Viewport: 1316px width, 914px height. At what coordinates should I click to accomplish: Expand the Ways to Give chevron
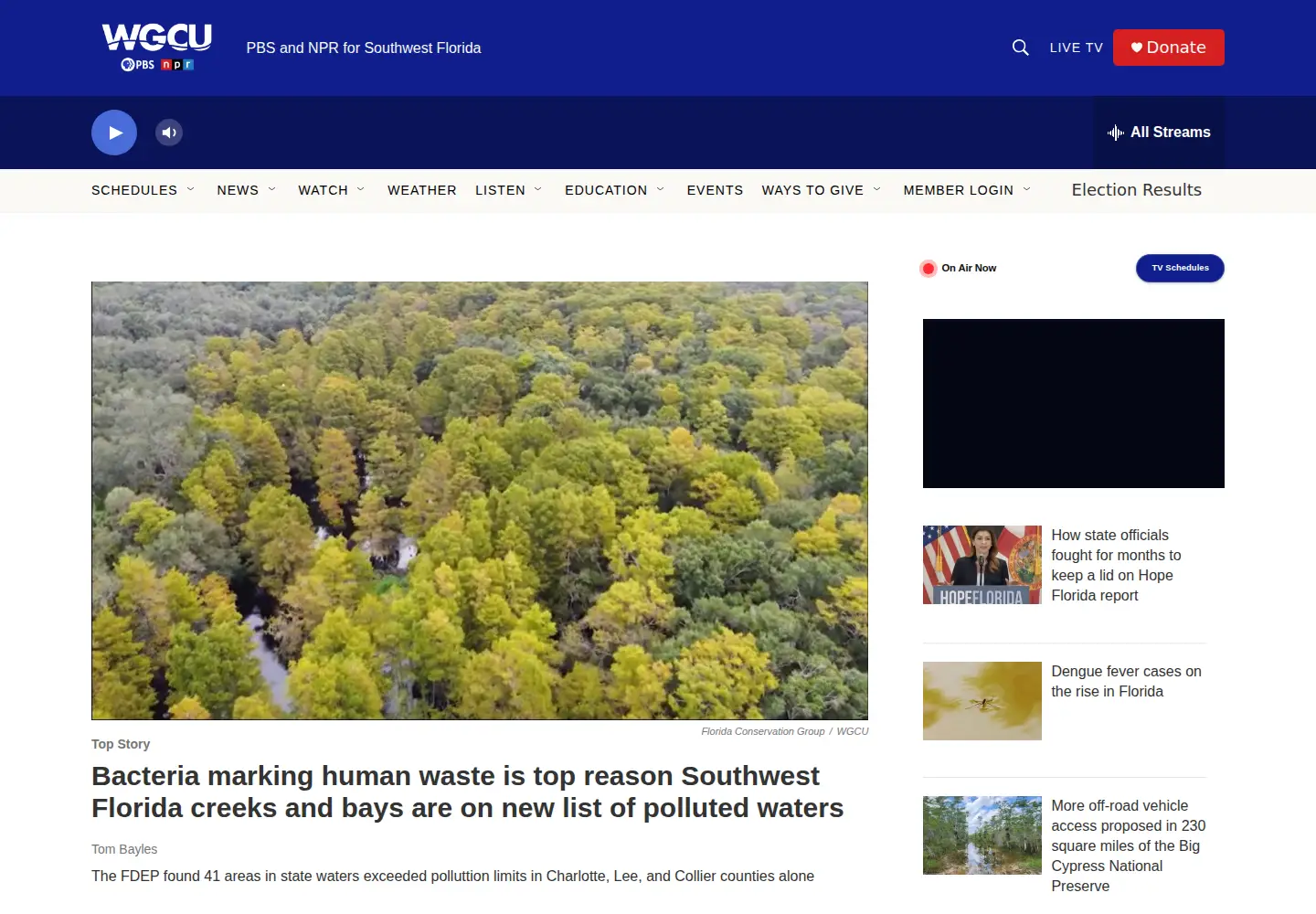point(877,189)
